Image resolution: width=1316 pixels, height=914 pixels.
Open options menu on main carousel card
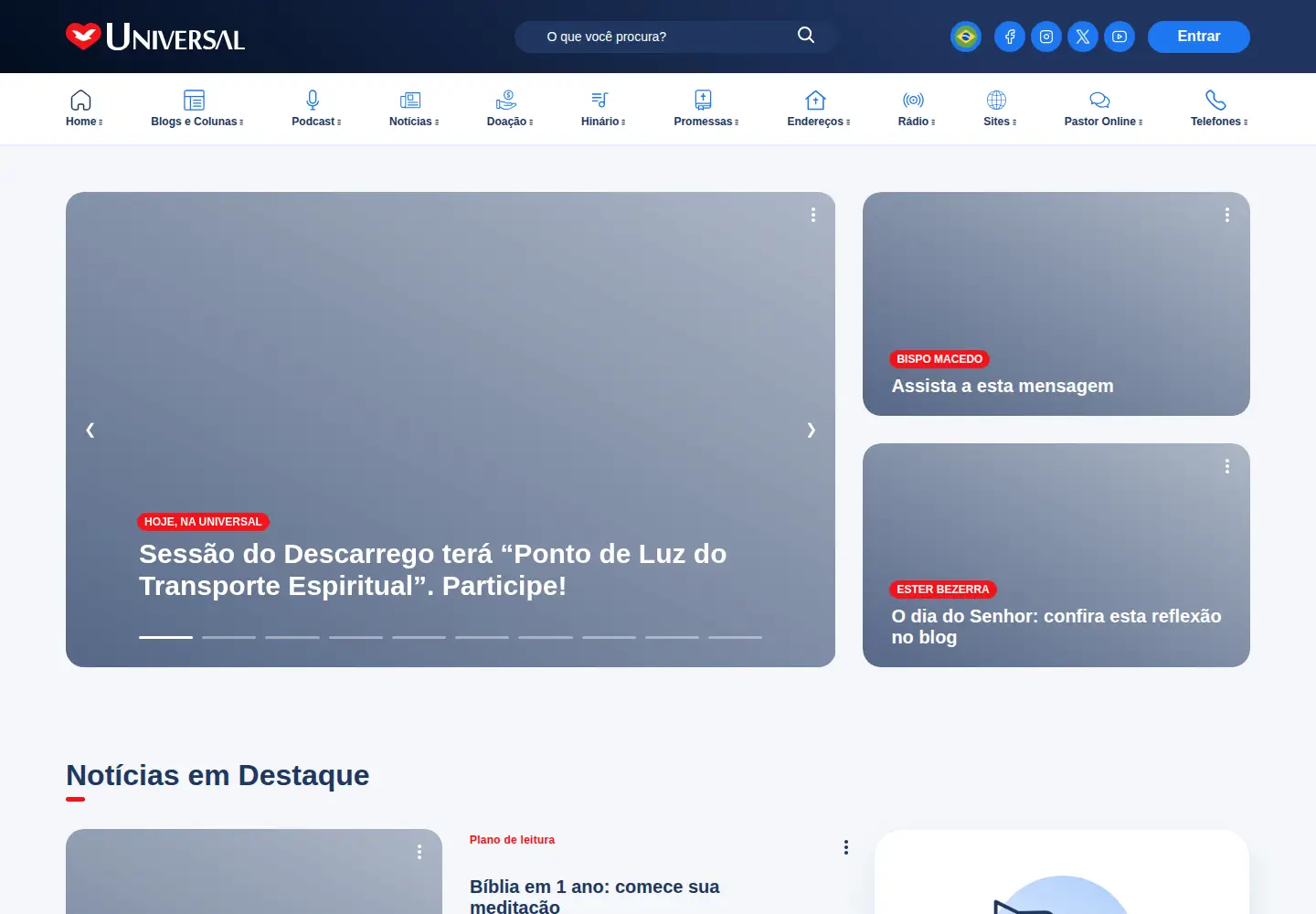pyautogui.click(x=813, y=215)
